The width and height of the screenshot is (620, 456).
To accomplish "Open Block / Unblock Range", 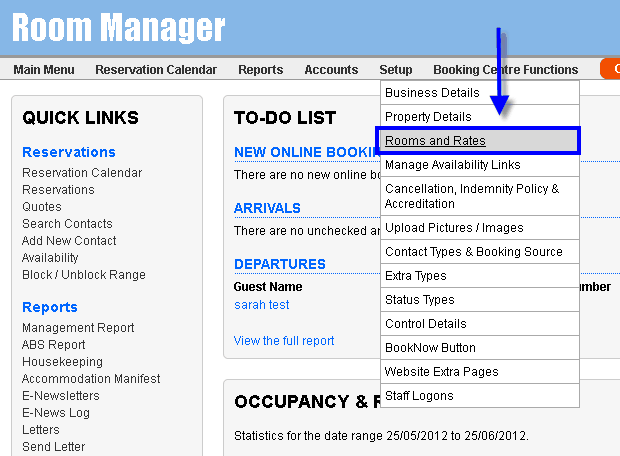I will 84,275.
